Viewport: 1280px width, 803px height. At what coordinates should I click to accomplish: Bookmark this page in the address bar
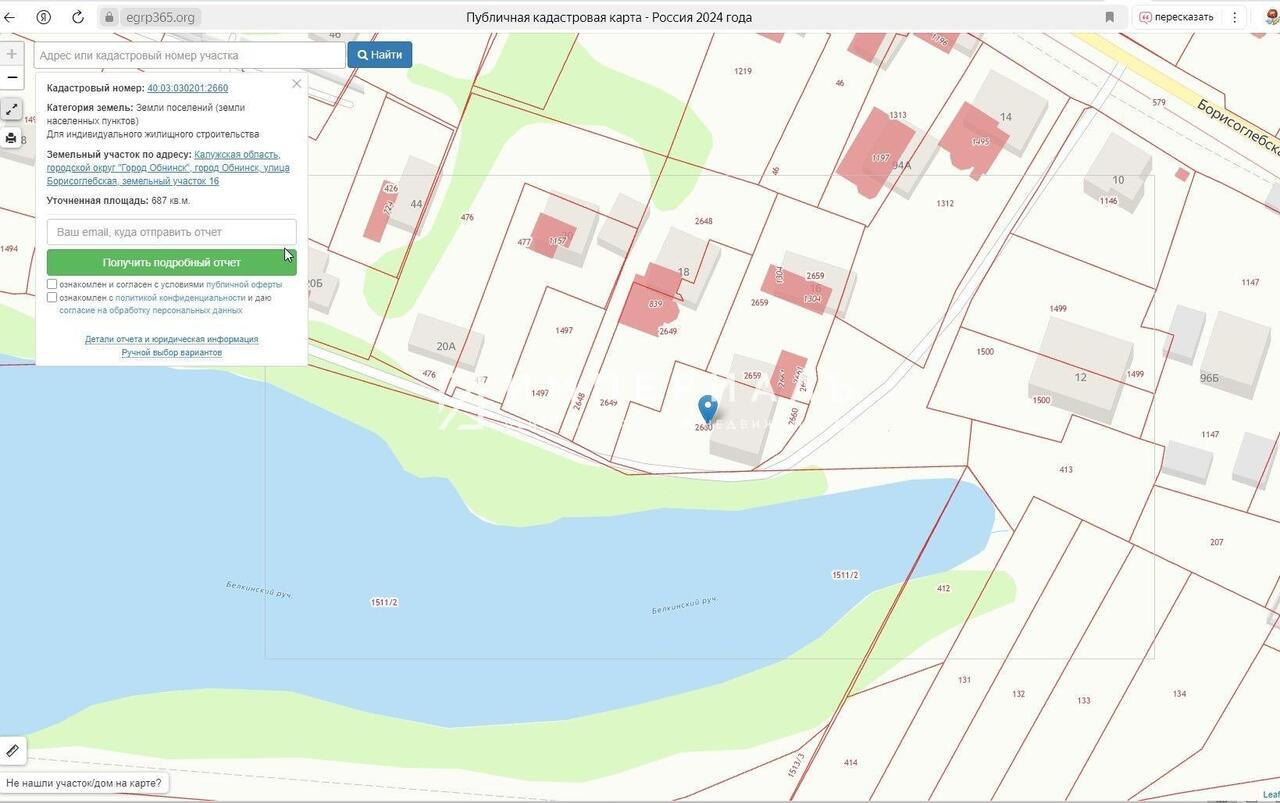tap(1109, 17)
